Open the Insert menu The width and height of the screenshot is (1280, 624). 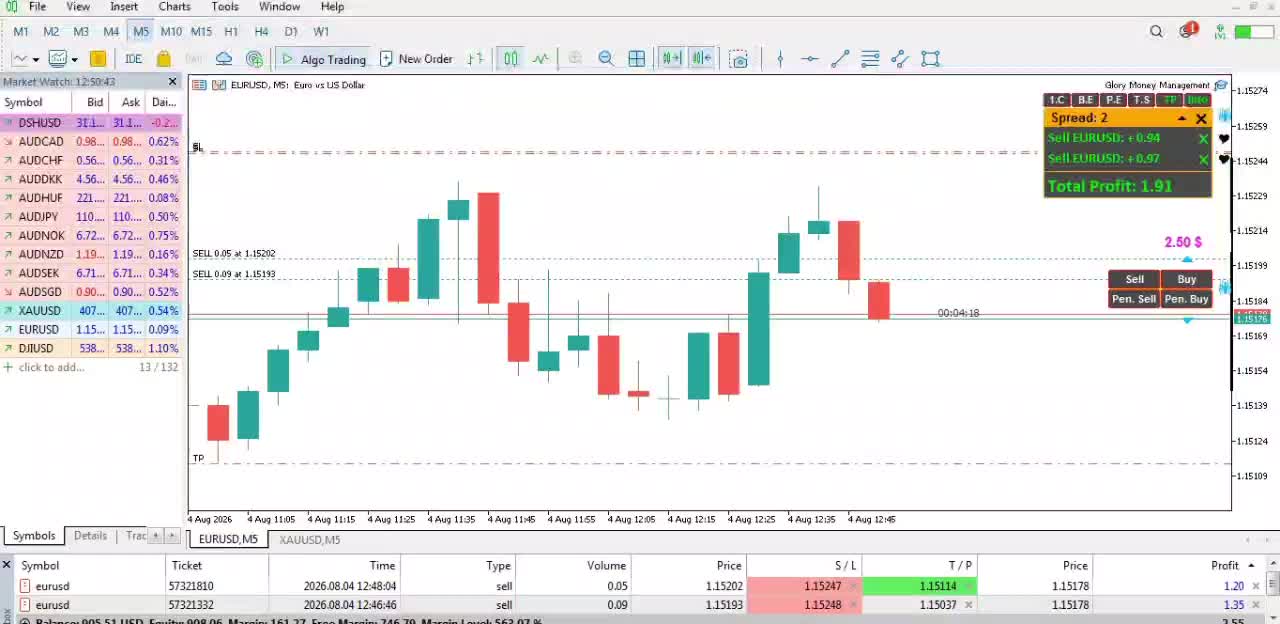coord(124,7)
